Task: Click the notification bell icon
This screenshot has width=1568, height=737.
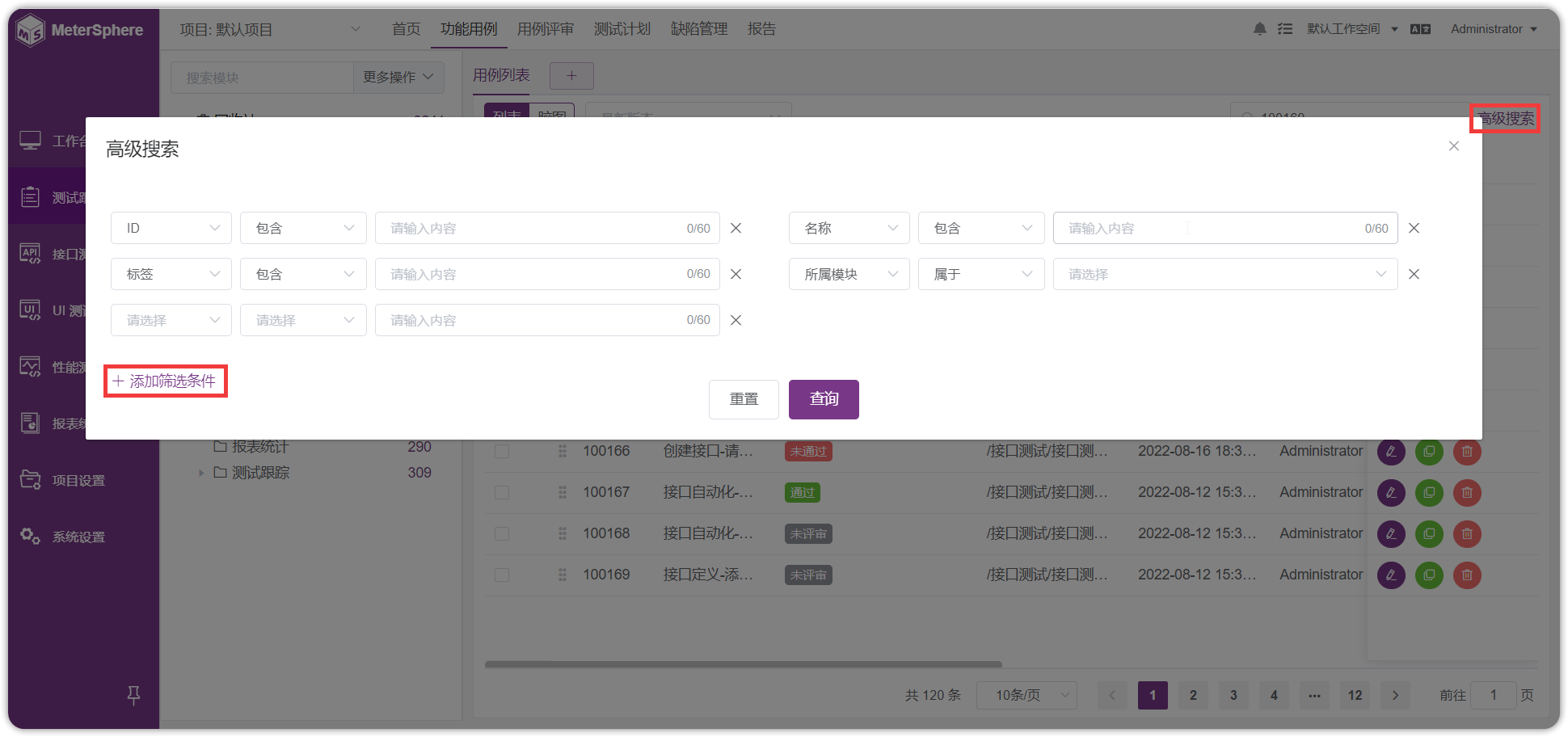Action: point(1259,29)
